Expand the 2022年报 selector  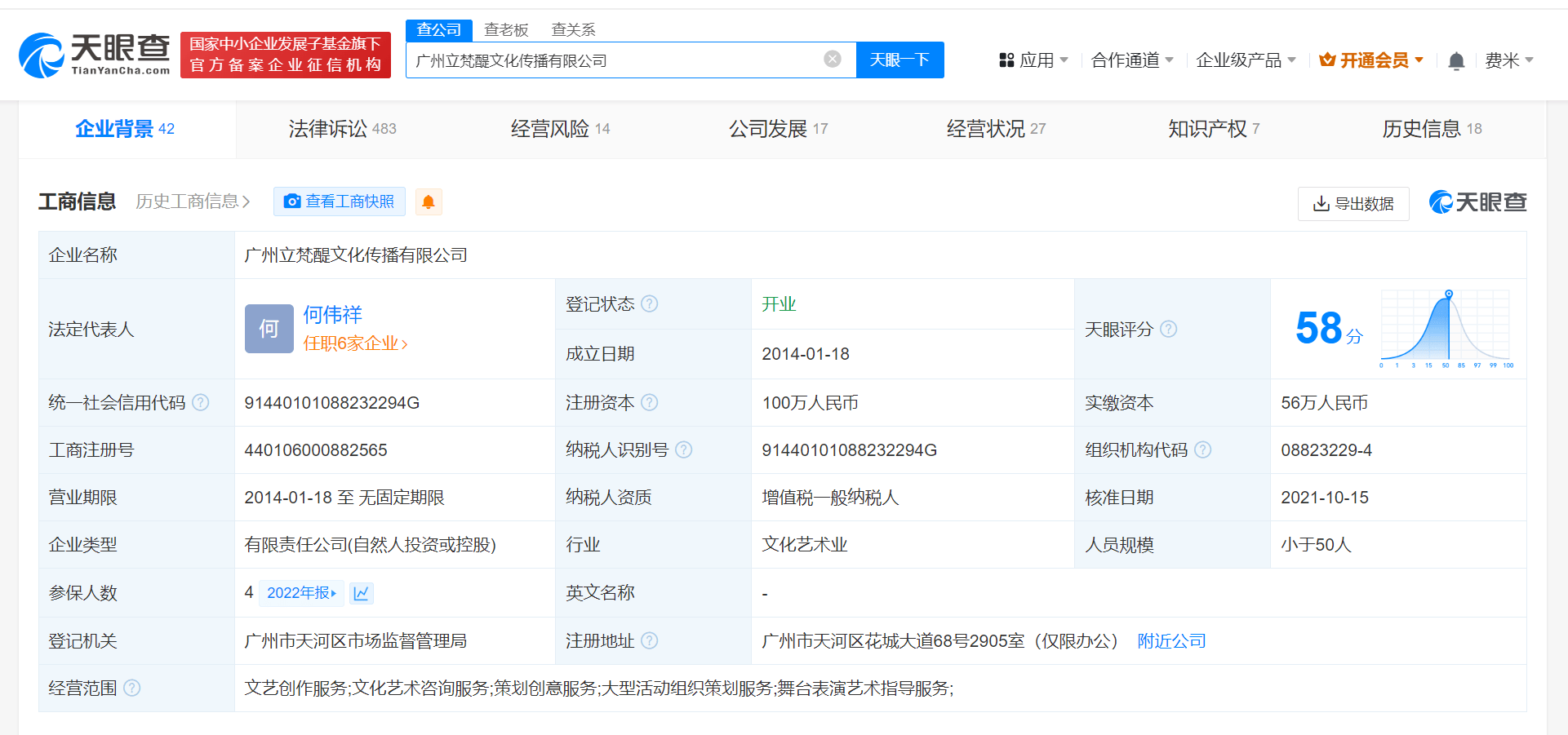click(x=301, y=593)
